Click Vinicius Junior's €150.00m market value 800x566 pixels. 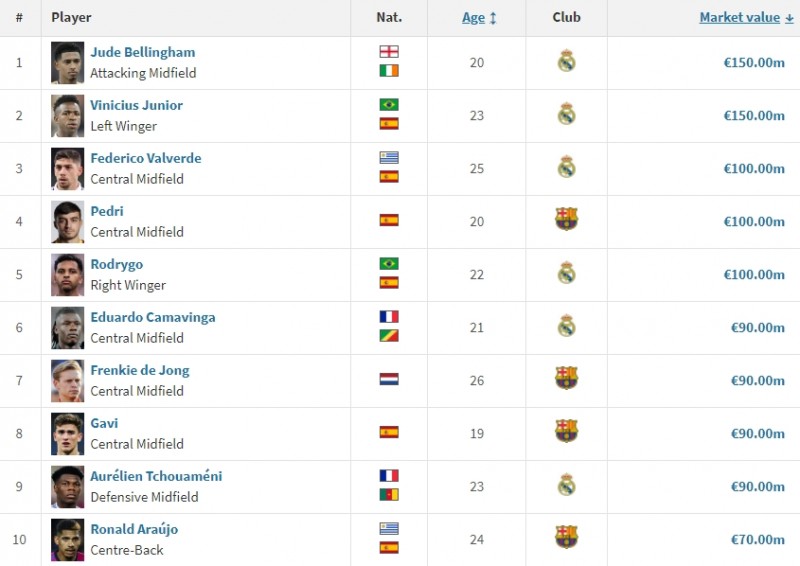(x=754, y=115)
